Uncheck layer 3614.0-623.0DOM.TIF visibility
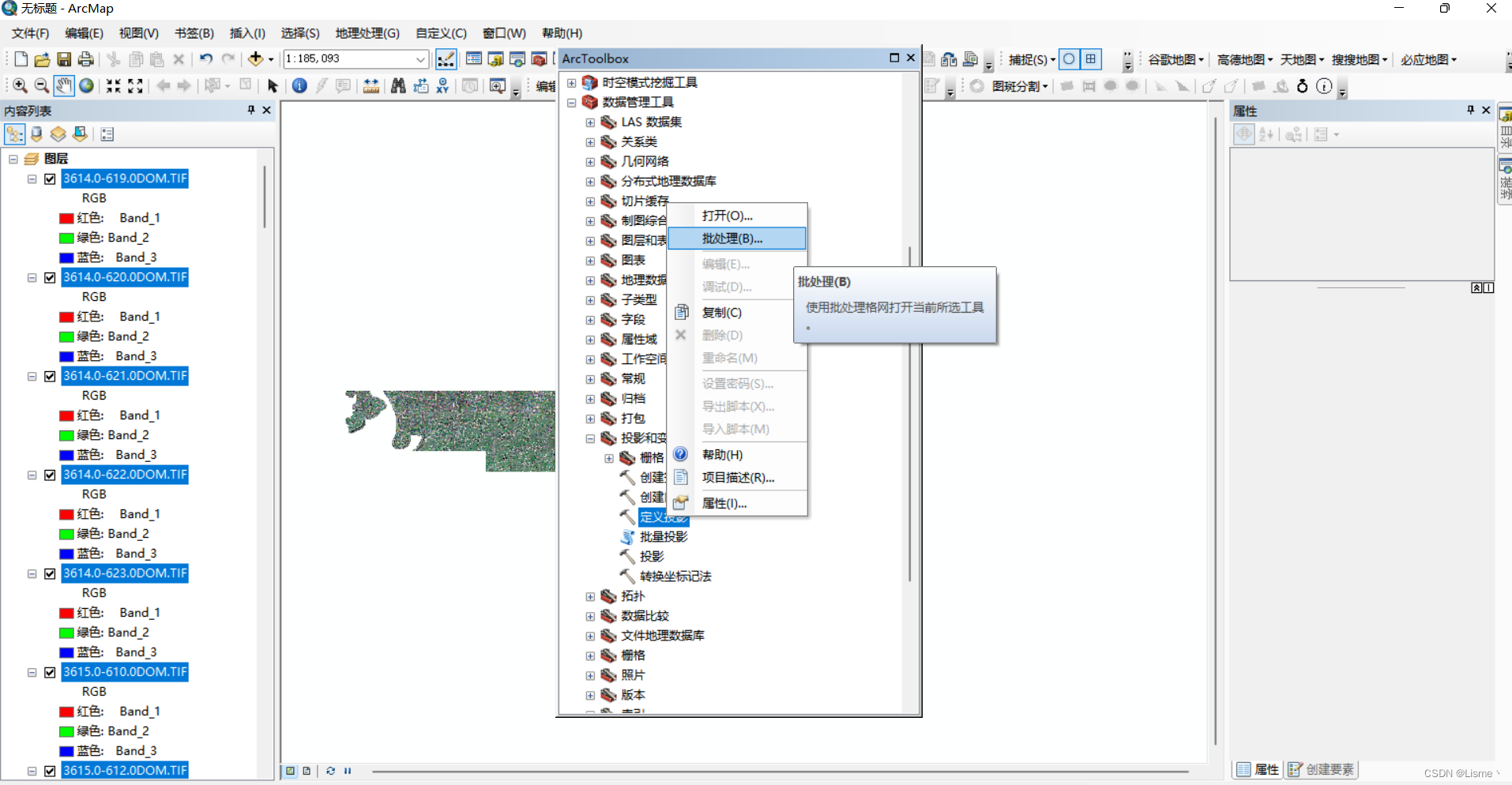Image resolution: width=1512 pixels, height=785 pixels. pos(50,574)
